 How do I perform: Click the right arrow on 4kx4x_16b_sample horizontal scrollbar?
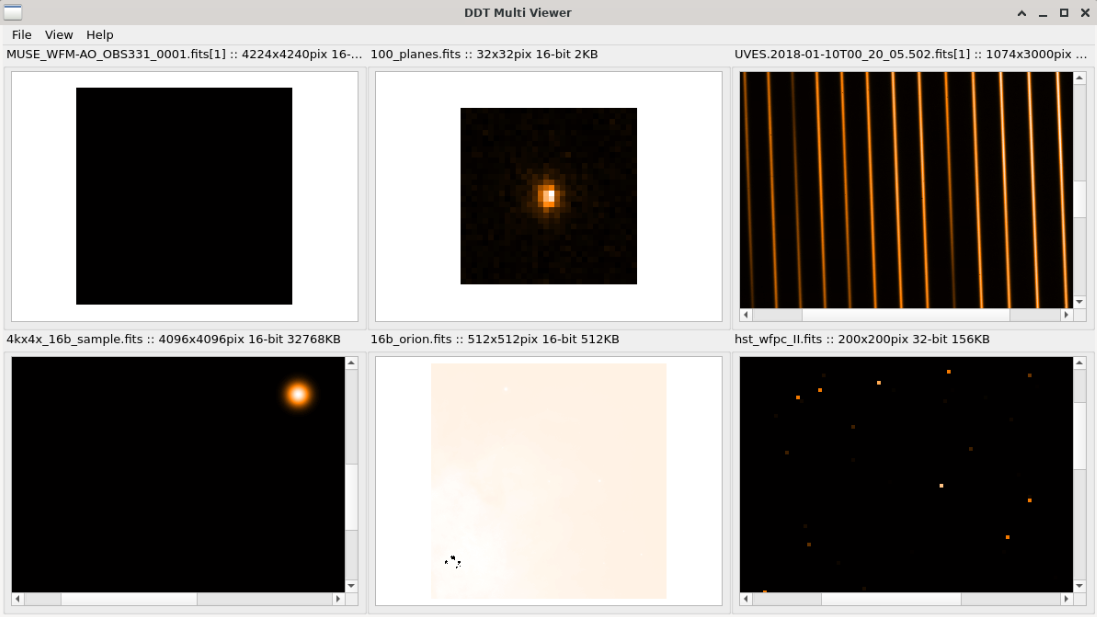click(339, 598)
